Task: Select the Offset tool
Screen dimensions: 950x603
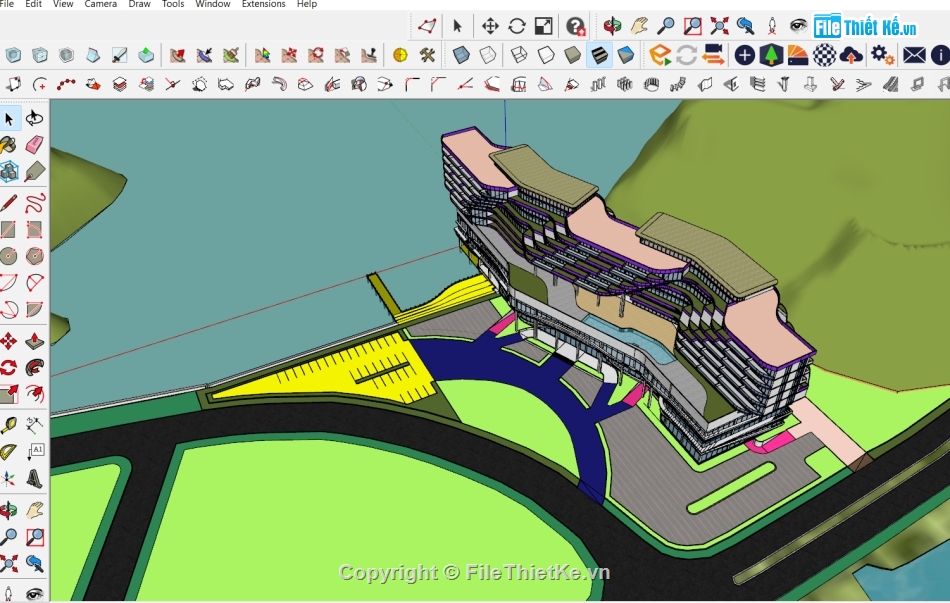Action: 35,394
